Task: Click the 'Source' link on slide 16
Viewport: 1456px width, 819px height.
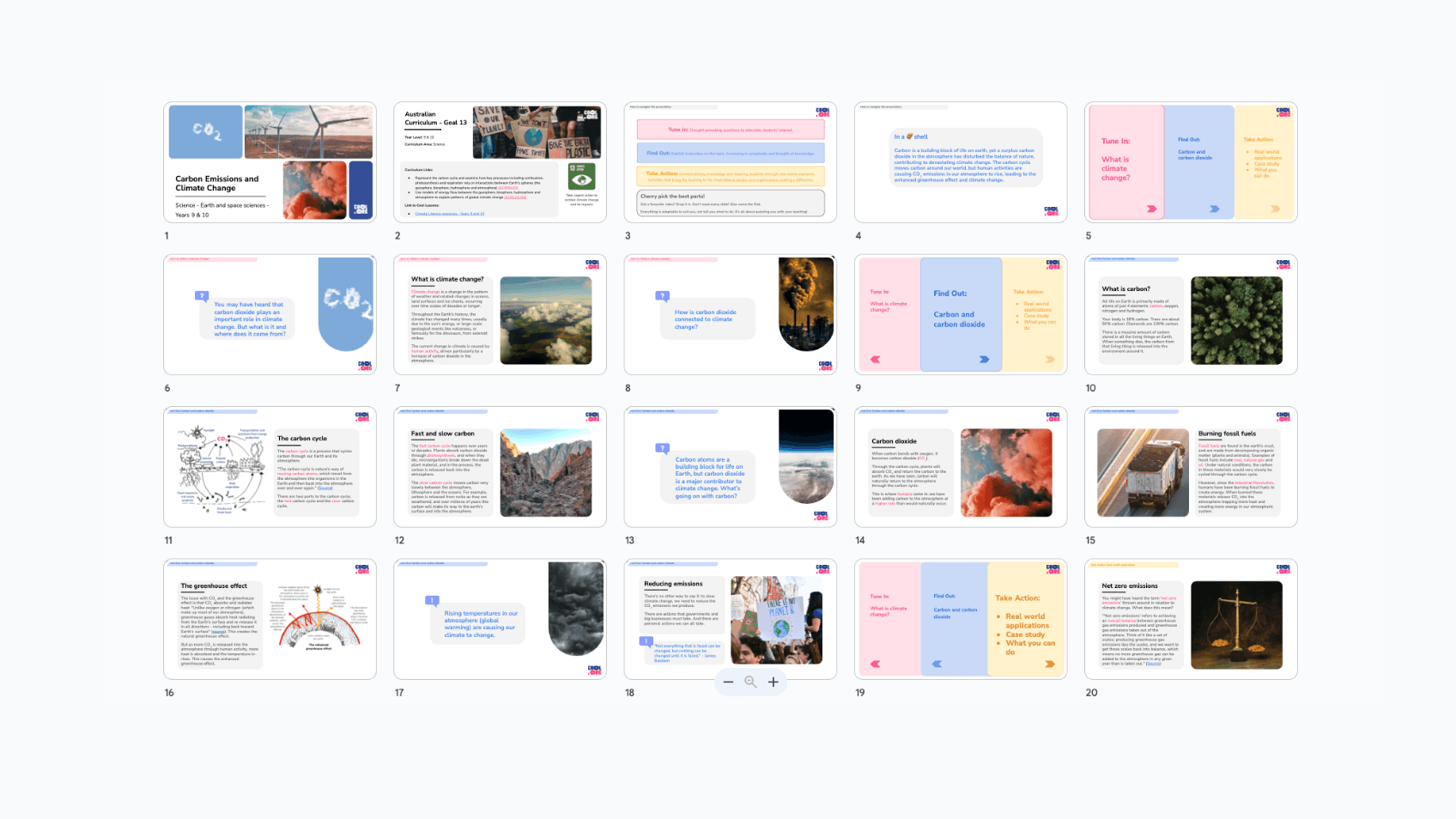Action: pyautogui.click(x=219, y=632)
